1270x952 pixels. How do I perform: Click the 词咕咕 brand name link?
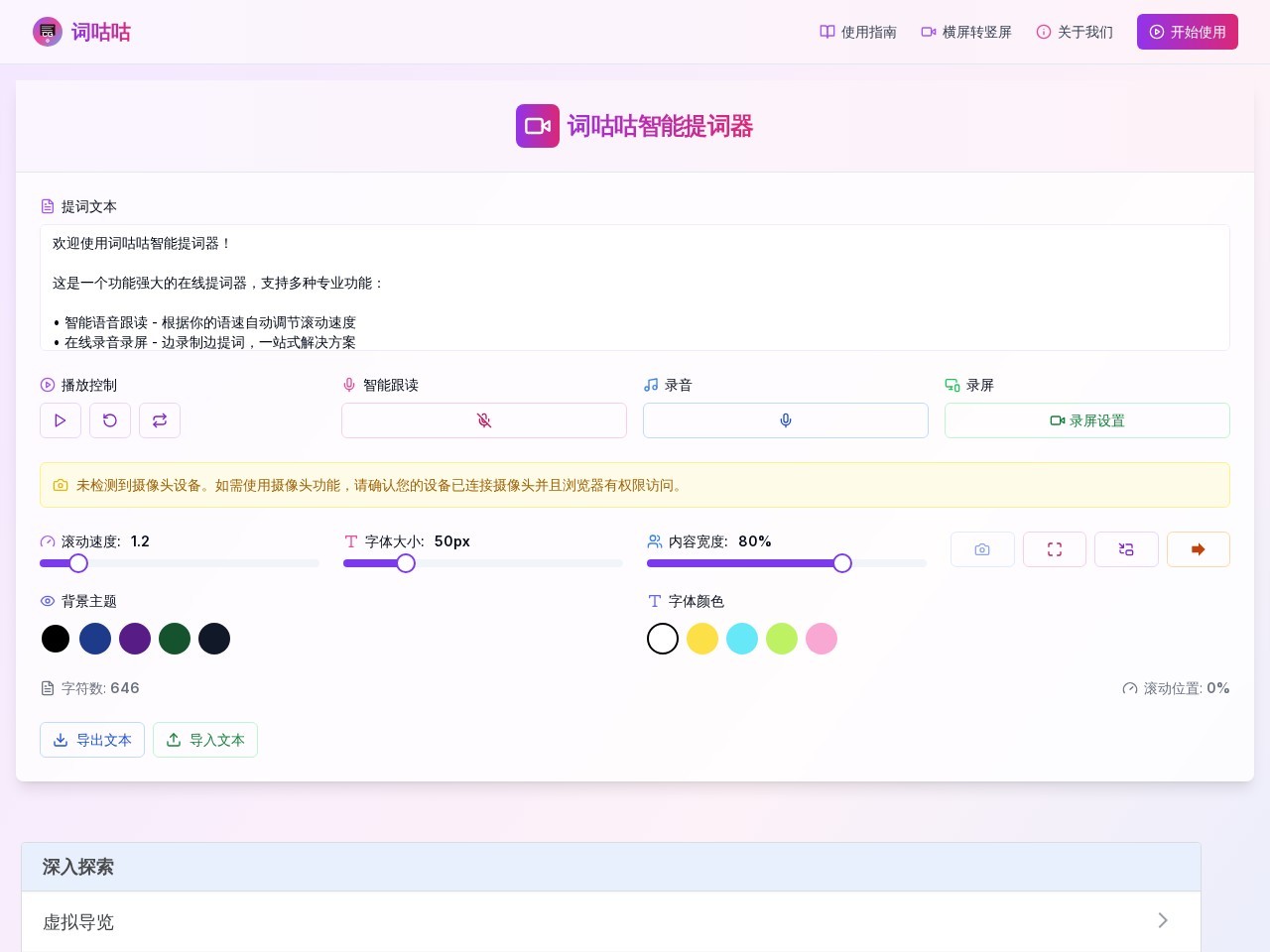click(x=101, y=32)
